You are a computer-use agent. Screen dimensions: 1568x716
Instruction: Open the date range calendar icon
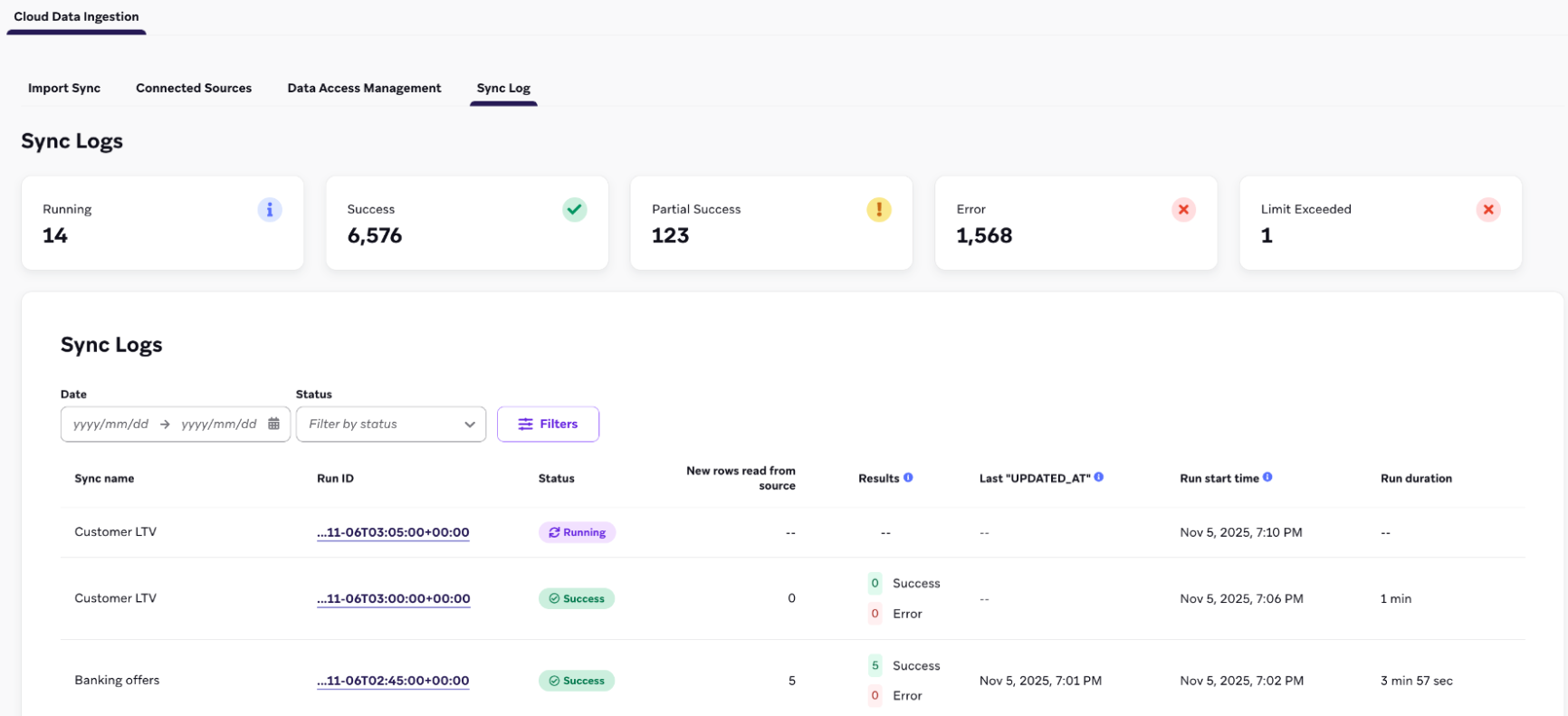[273, 424]
